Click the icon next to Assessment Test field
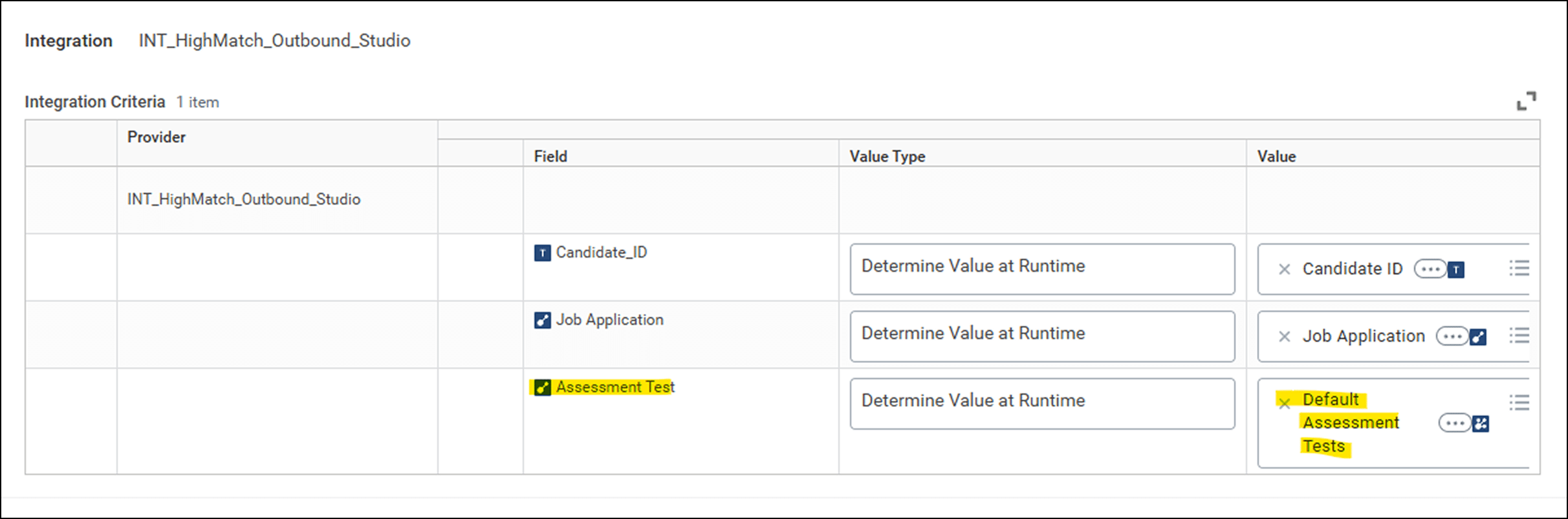This screenshot has height=519, width=1568. coord(542,388)
